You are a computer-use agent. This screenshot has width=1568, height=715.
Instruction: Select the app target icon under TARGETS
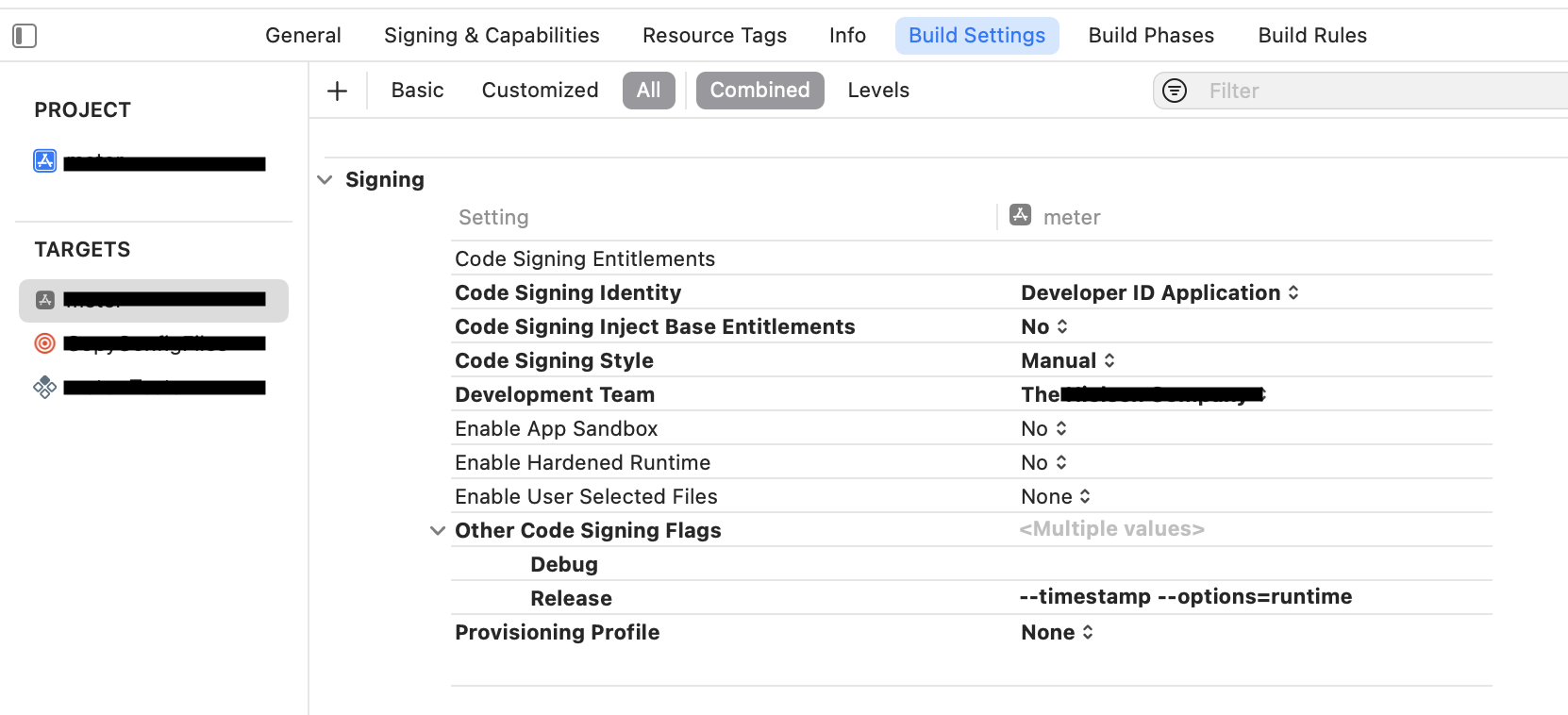tap(45, 300)
